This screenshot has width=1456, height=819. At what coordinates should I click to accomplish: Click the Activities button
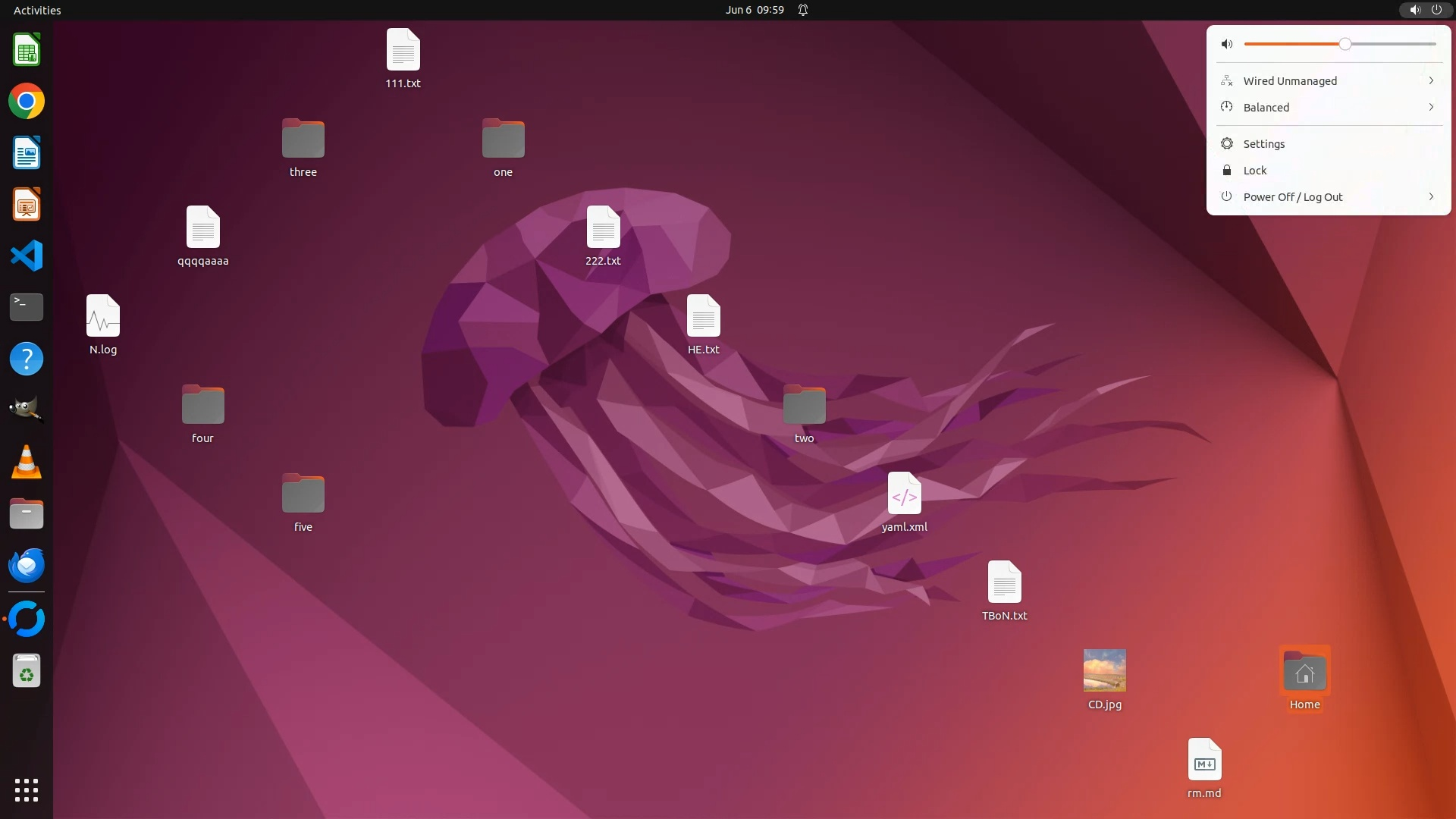click(x=37, y=10)
